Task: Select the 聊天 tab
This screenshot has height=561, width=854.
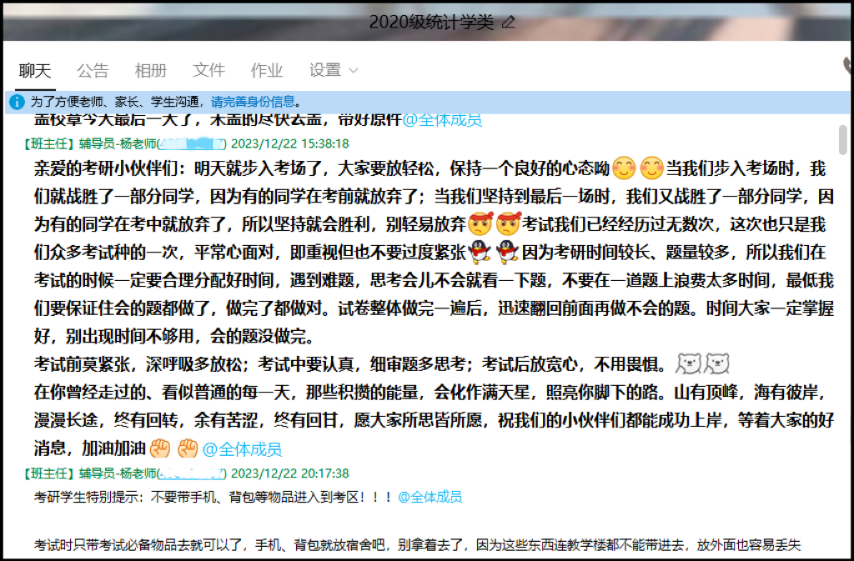Action: [x=35, y=70]
